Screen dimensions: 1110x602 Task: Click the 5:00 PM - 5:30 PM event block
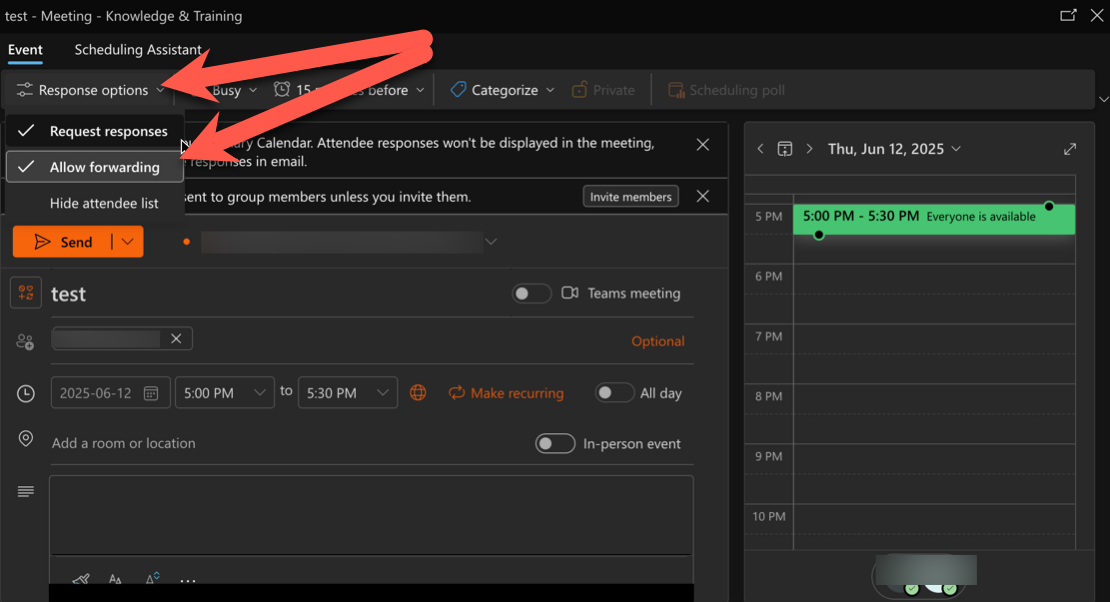[x=934, y=219]
